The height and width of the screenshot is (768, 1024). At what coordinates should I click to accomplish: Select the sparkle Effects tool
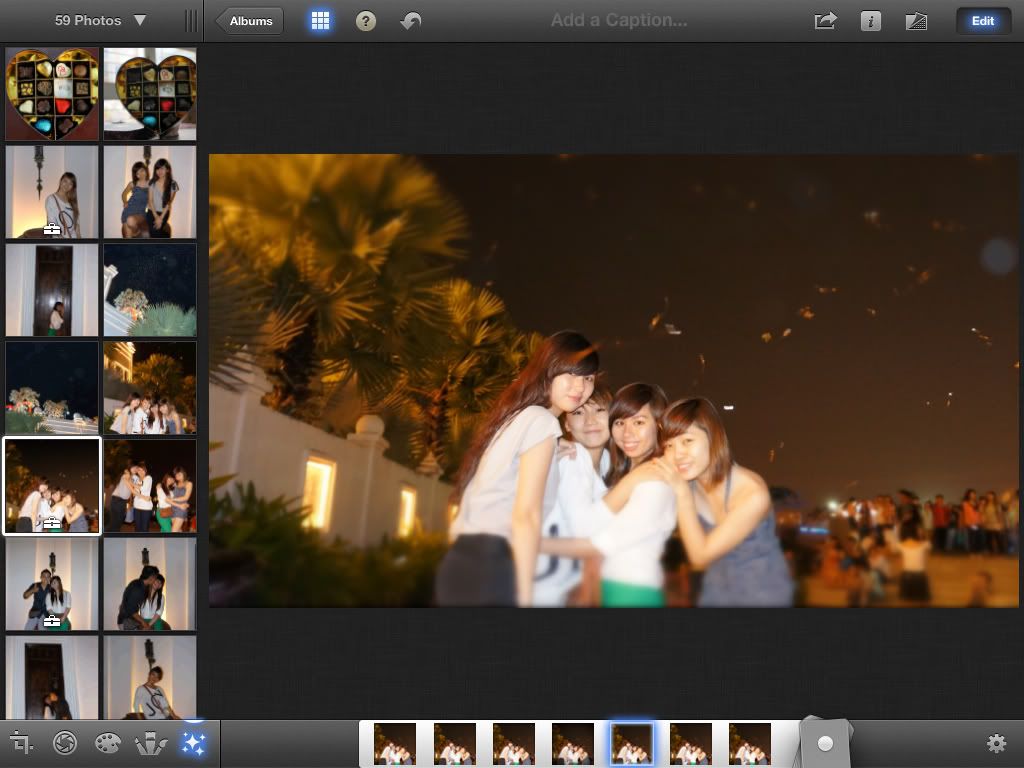(x=193, y=743)
